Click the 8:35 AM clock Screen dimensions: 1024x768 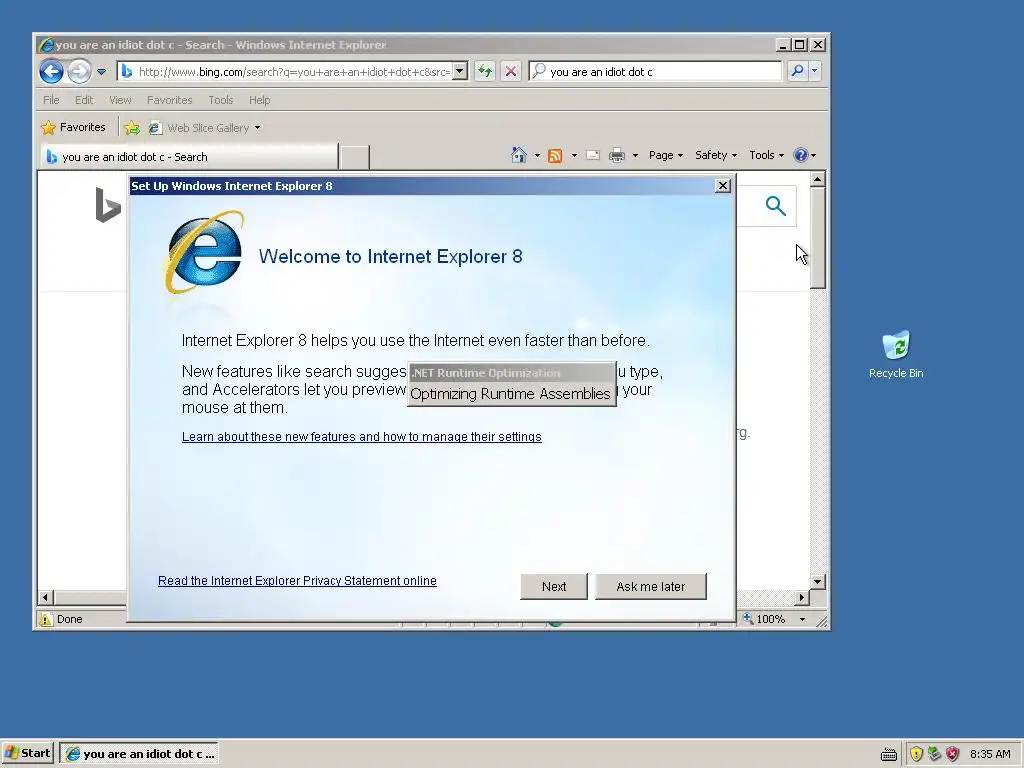pyautogui.click(x=990, y=754)
